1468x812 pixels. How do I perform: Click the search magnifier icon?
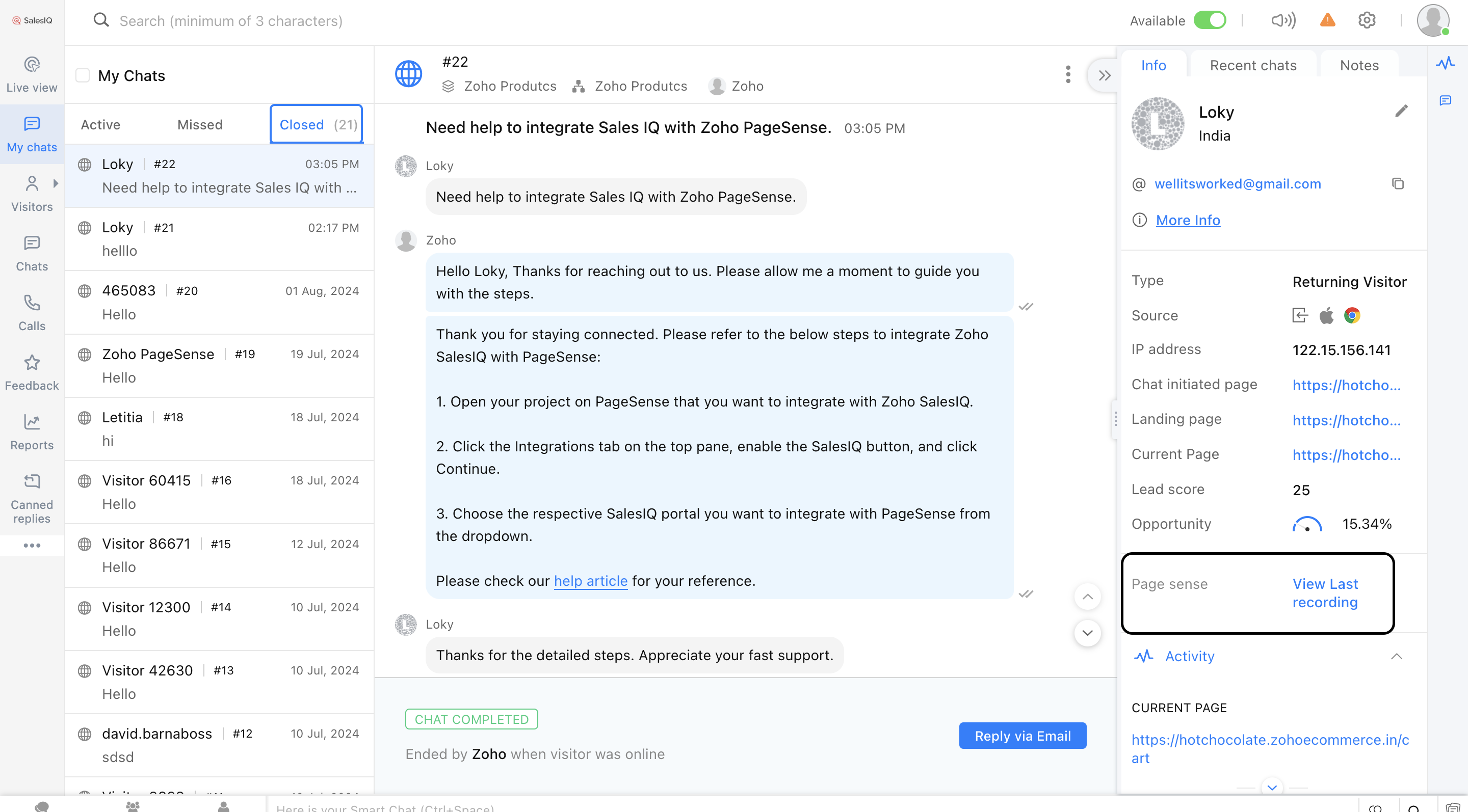(101, 20)
